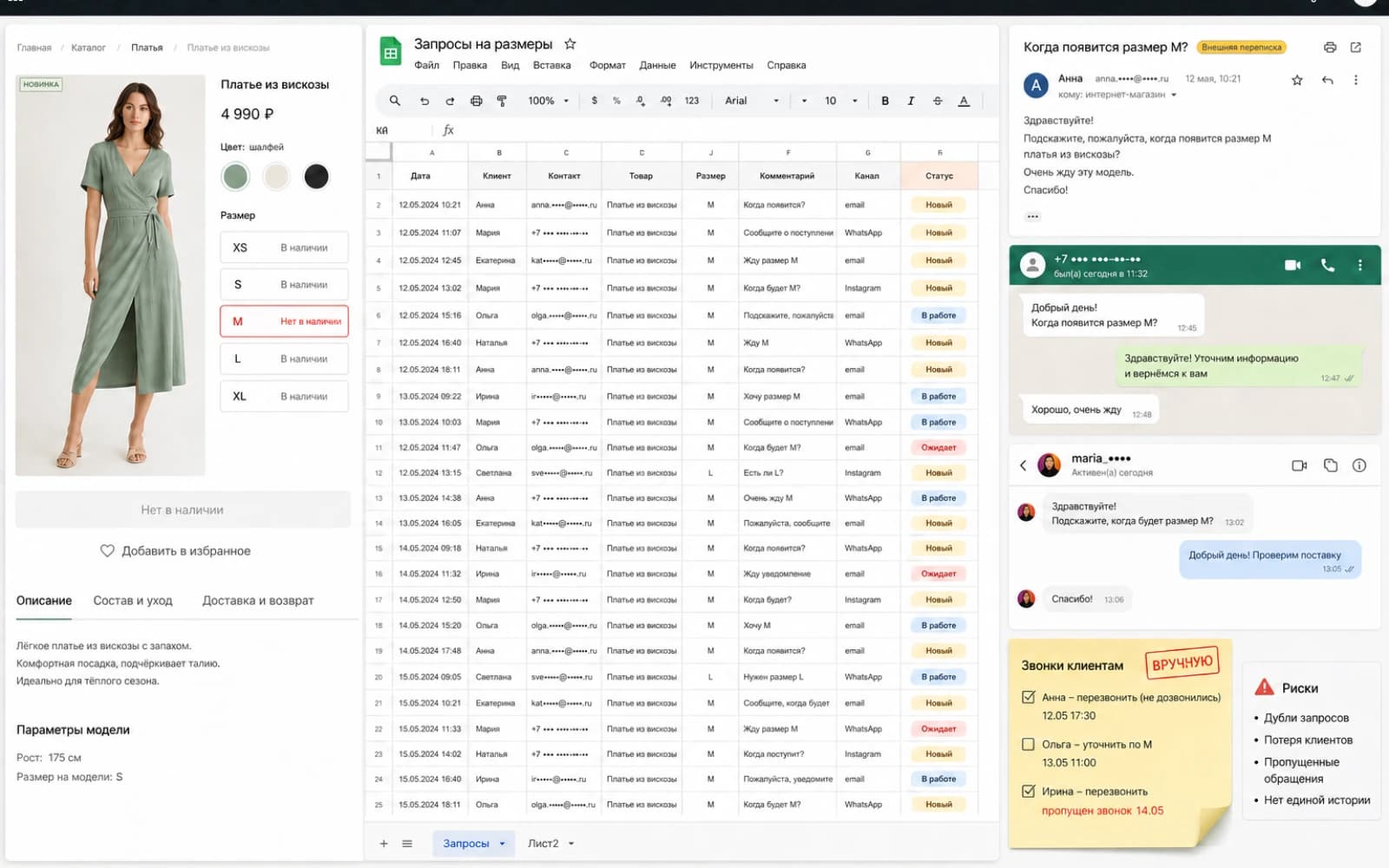Print the spreadsheet from the Sheets toolbar
Viewport: 1389px width, 868px height.
(476, 101)
